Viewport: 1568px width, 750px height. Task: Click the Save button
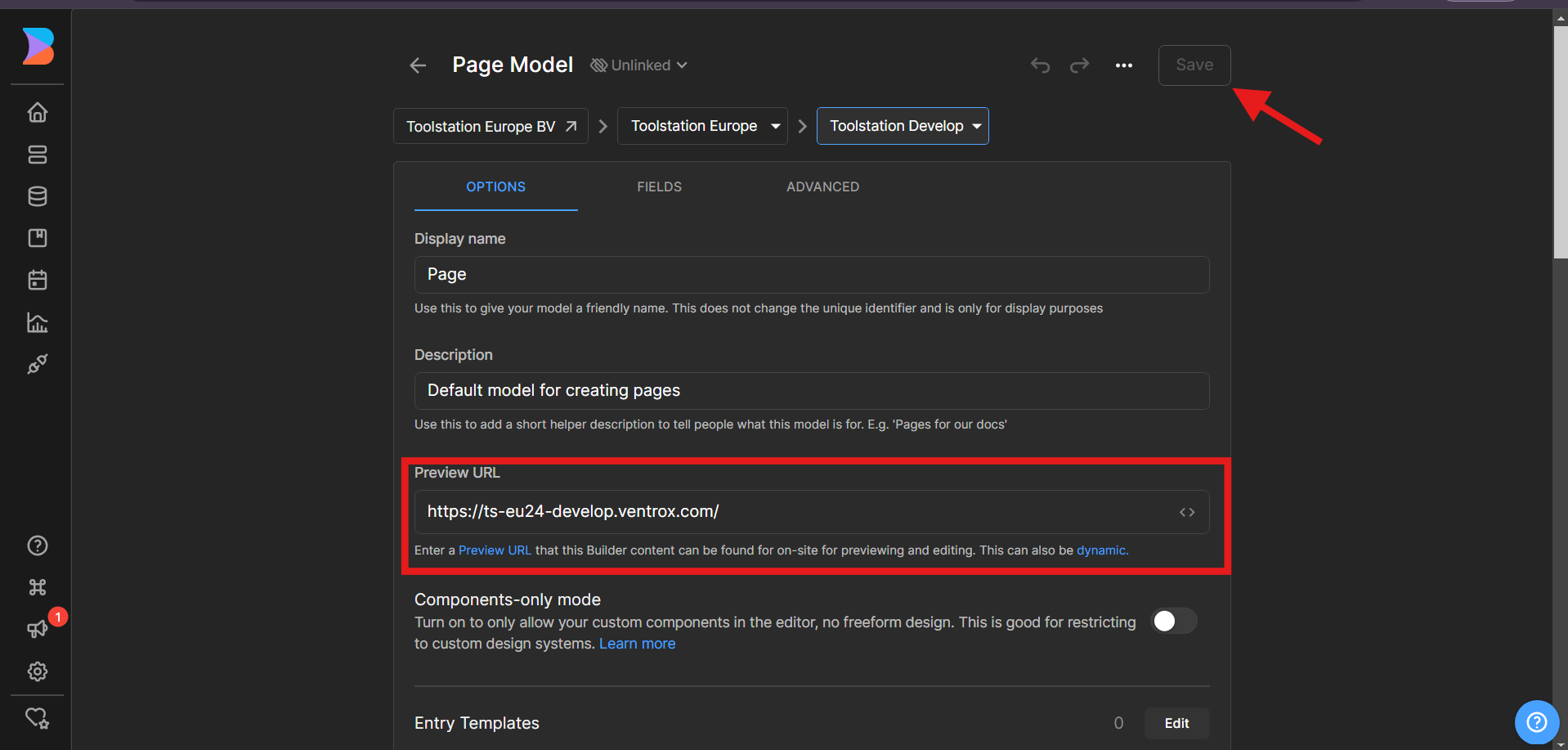click(x=1194, y=65)
